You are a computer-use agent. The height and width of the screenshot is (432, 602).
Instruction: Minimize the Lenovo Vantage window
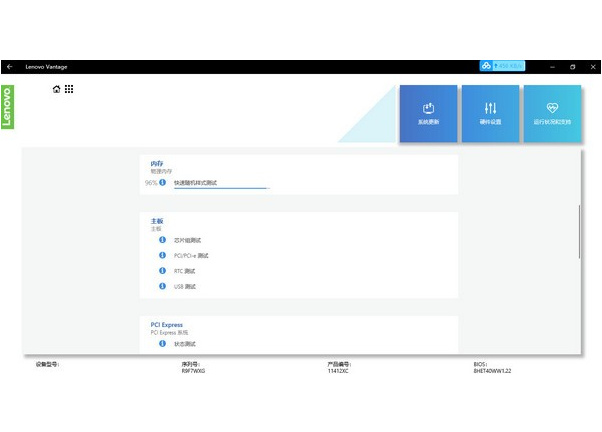click(552, 67)
